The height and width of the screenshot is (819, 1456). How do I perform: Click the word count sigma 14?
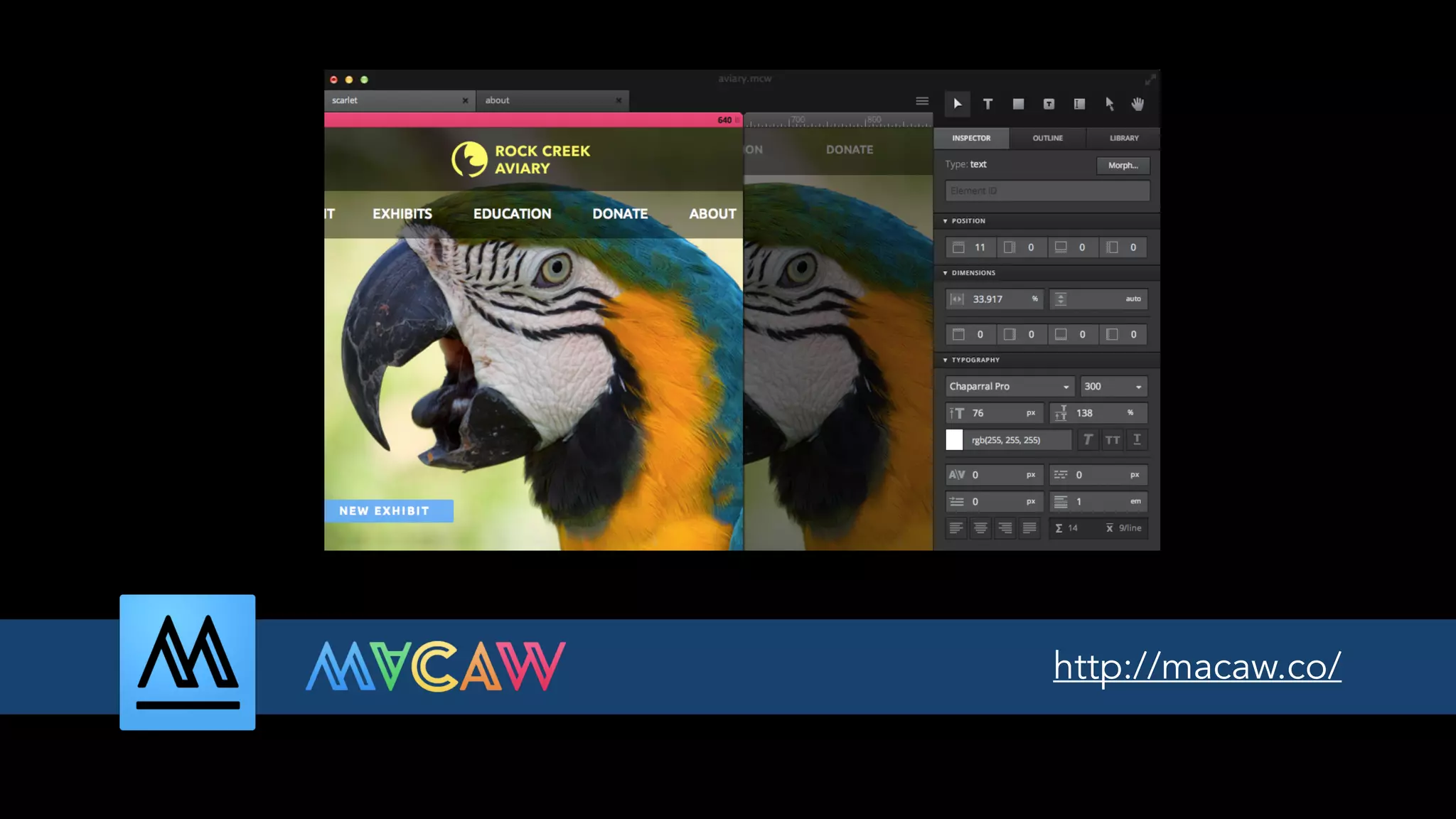click(1066, 528)
